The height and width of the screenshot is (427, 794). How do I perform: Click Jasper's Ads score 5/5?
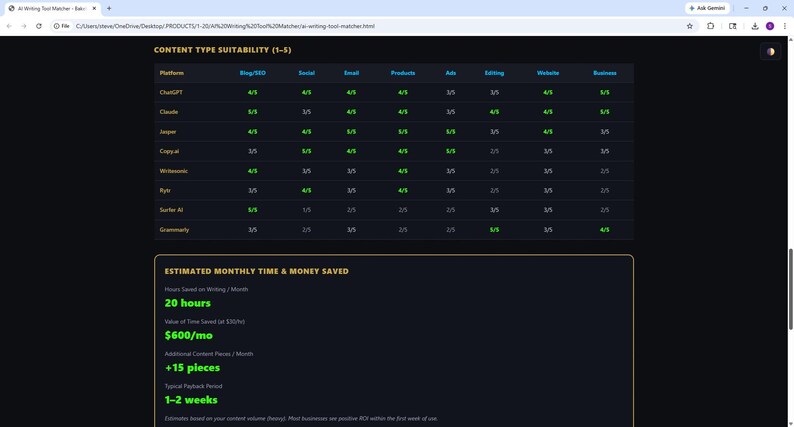tap(451, 132)
